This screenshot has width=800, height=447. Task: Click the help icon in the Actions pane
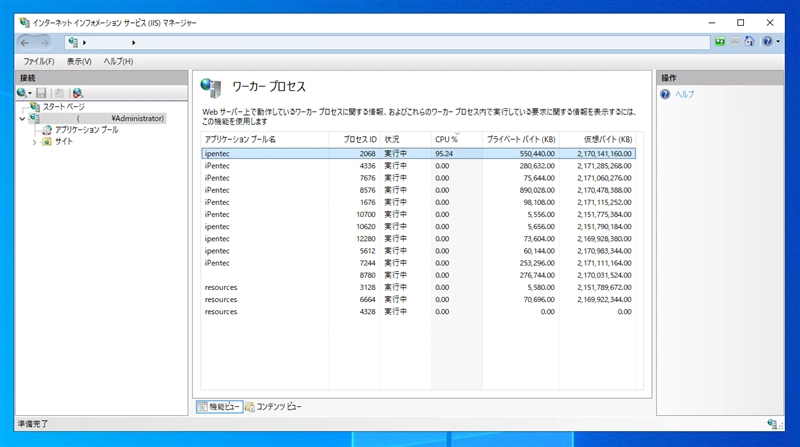click(x=665, y=94)
